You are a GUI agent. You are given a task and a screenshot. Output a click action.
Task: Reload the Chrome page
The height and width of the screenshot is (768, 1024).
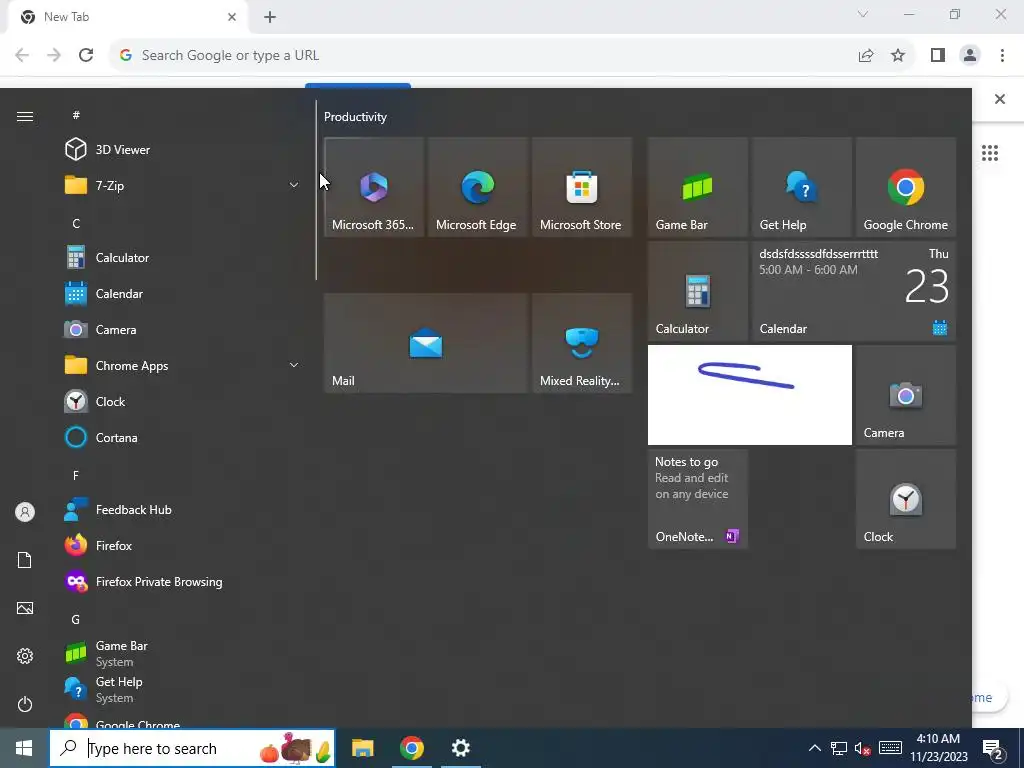pos(86,55)
